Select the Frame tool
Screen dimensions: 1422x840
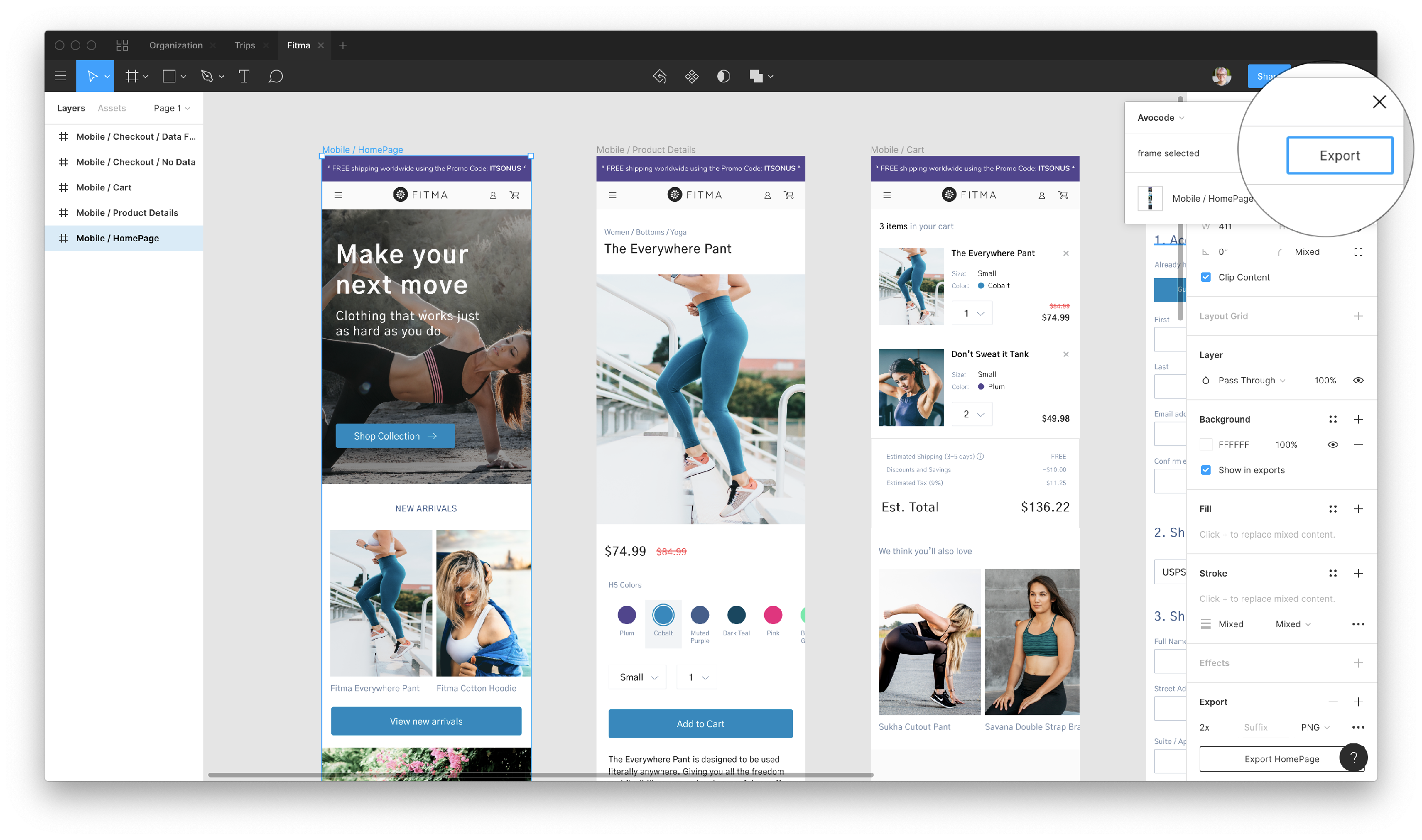click(132, 76)
